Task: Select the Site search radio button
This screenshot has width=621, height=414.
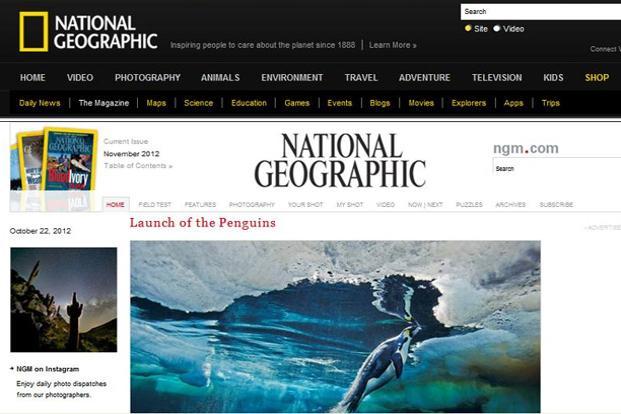Action: pyautogui.click(x=468, y=29)
